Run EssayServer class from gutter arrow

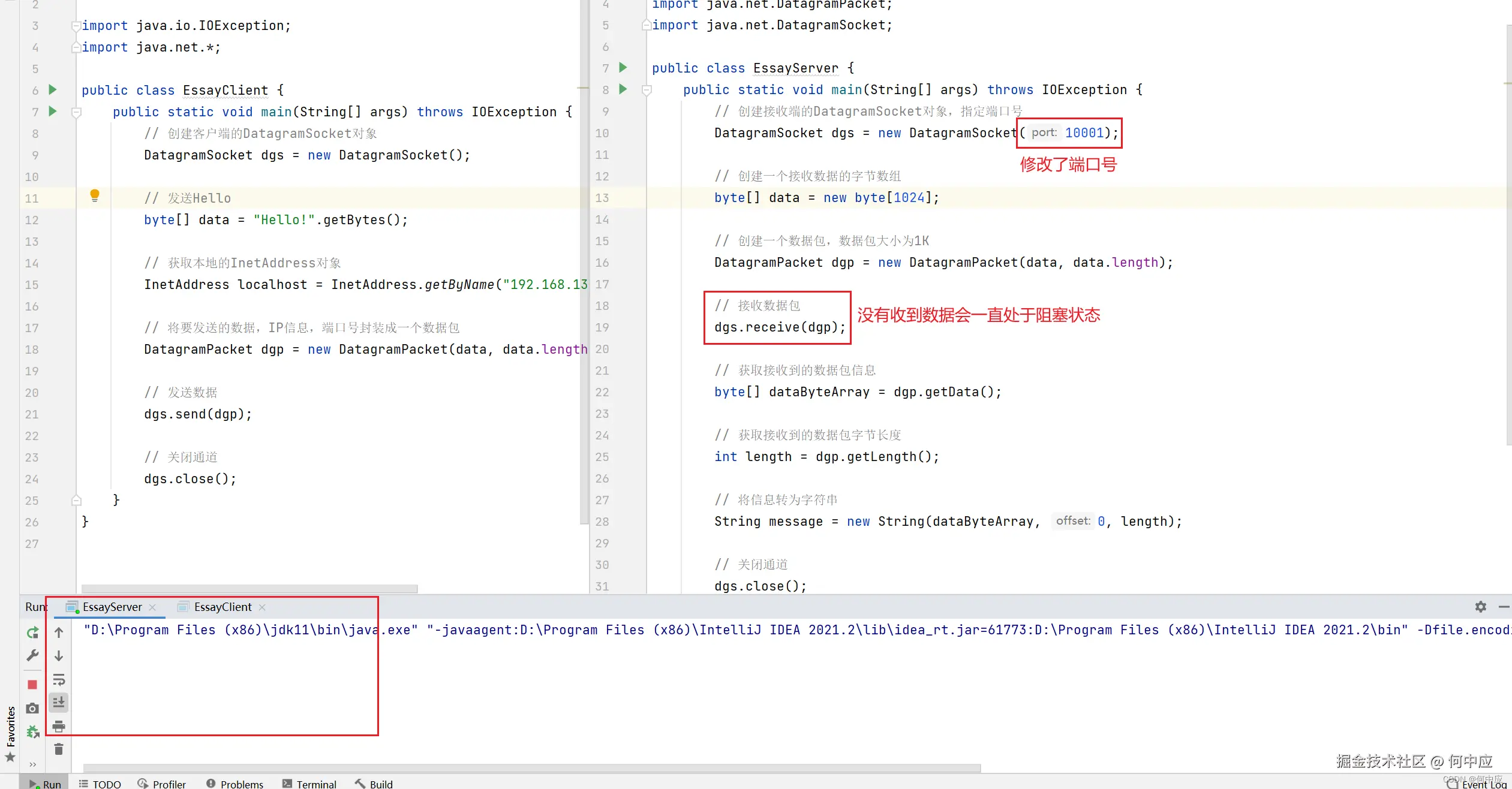[623, 67]
